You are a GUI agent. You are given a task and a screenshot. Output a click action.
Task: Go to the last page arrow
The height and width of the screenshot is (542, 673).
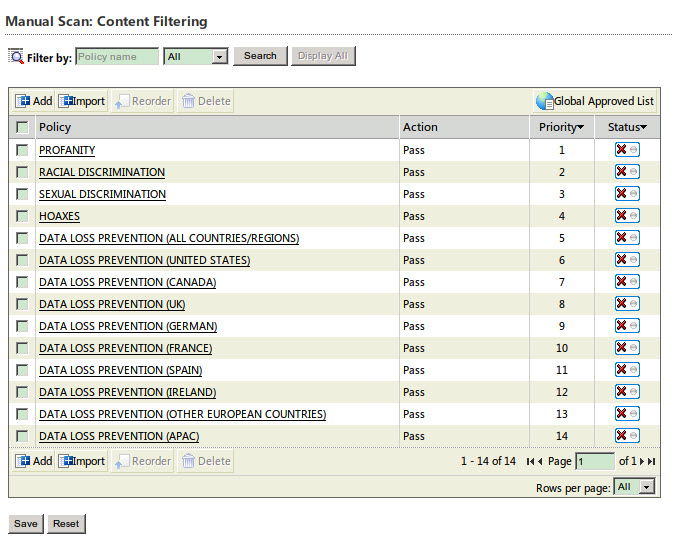pyautogui.click(x=652, y=461)
